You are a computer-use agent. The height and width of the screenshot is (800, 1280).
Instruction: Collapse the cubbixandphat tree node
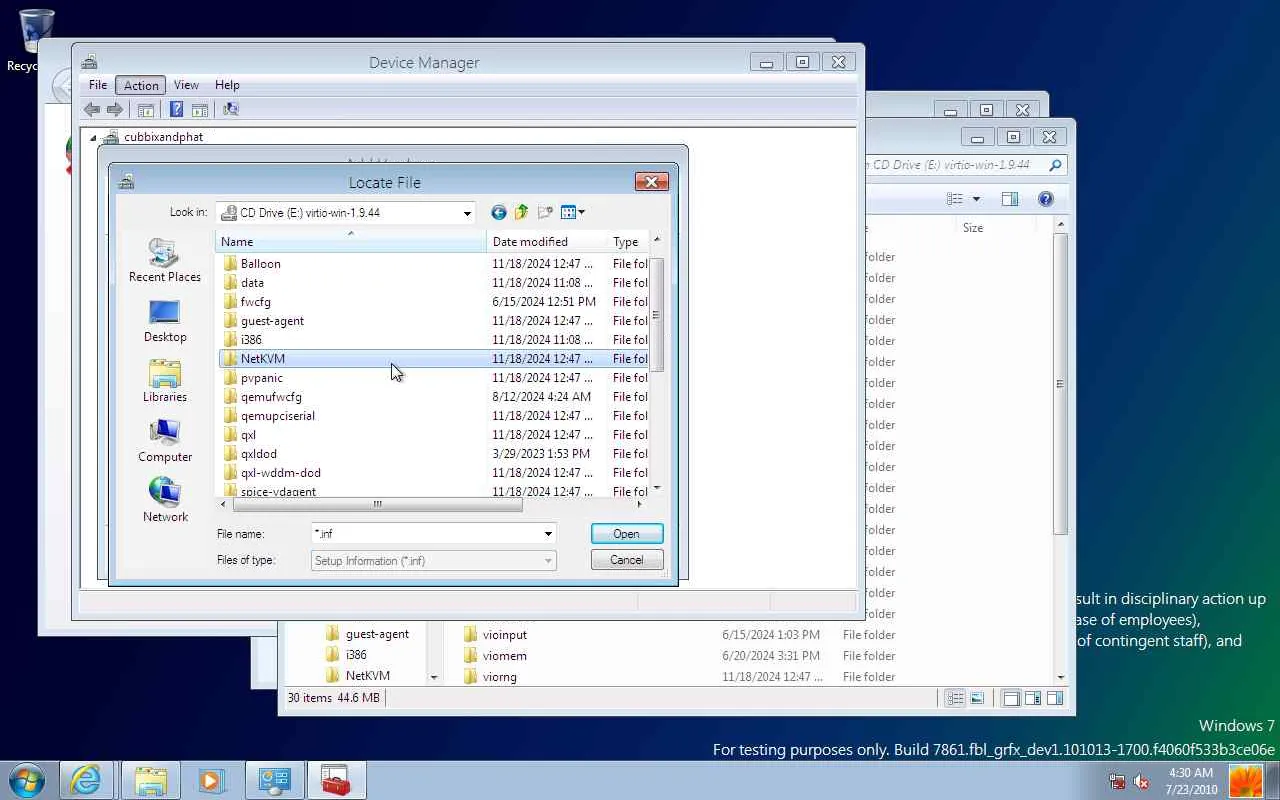click(93, 138)
